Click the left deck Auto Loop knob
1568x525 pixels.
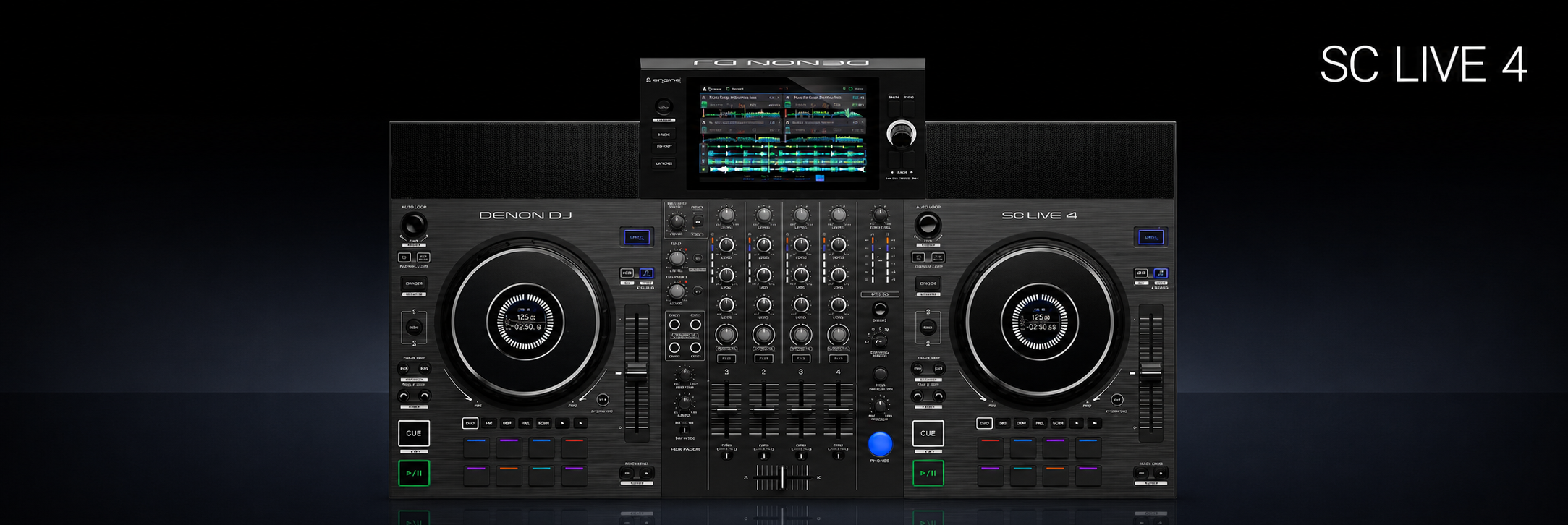coord(414,223)
